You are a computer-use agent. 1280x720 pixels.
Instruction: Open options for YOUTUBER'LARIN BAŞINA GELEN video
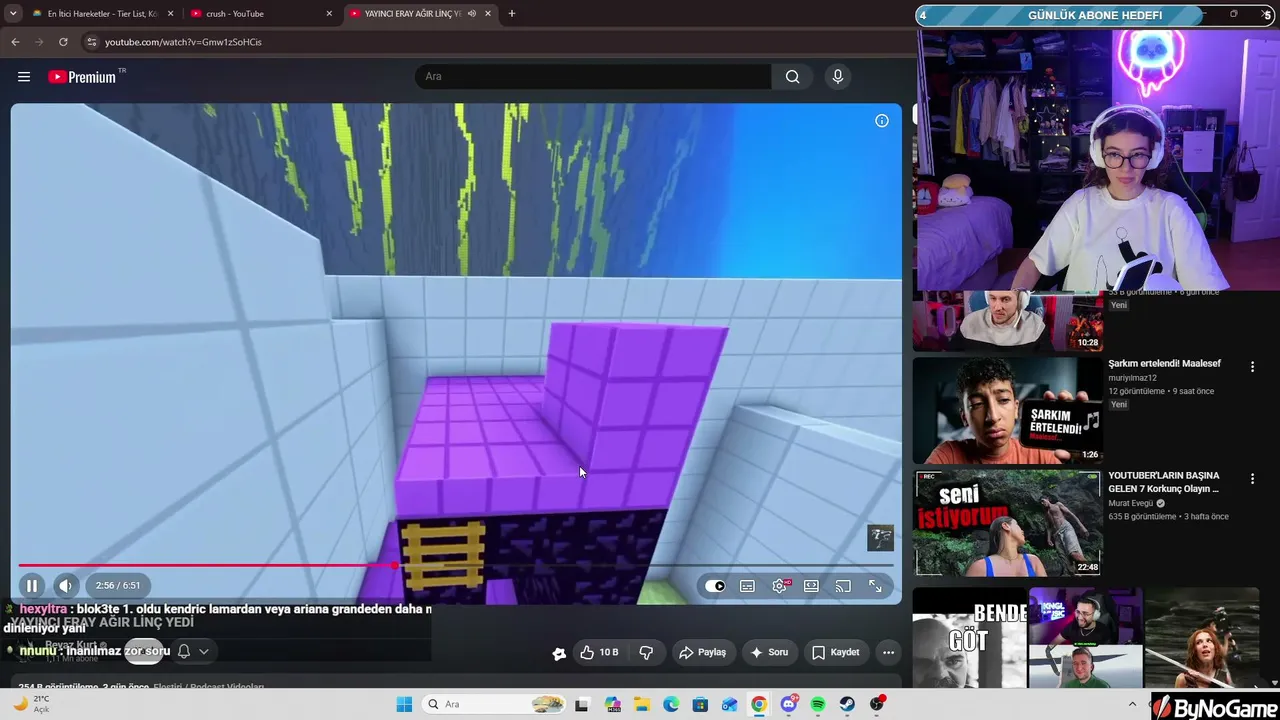click(1252, 479)
